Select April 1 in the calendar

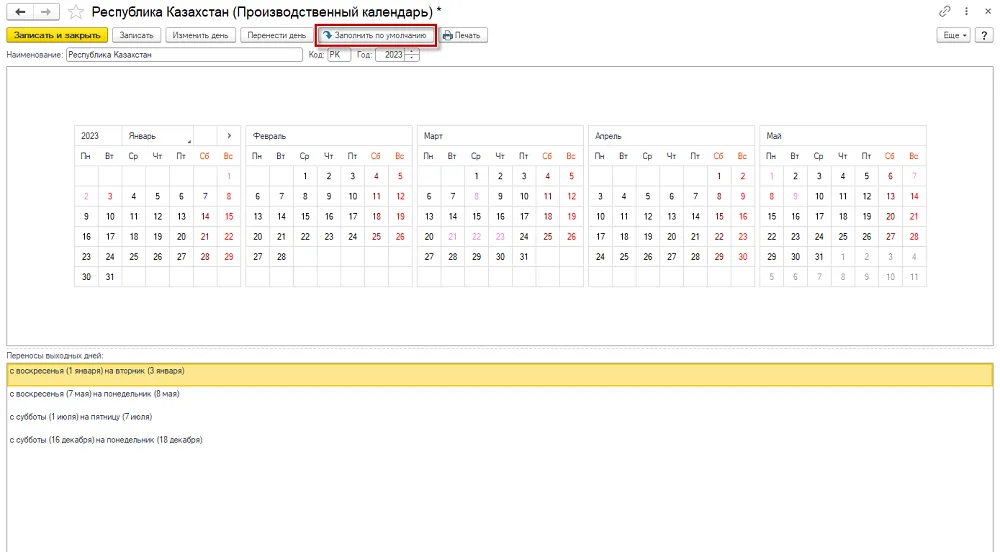coord(719,176)
